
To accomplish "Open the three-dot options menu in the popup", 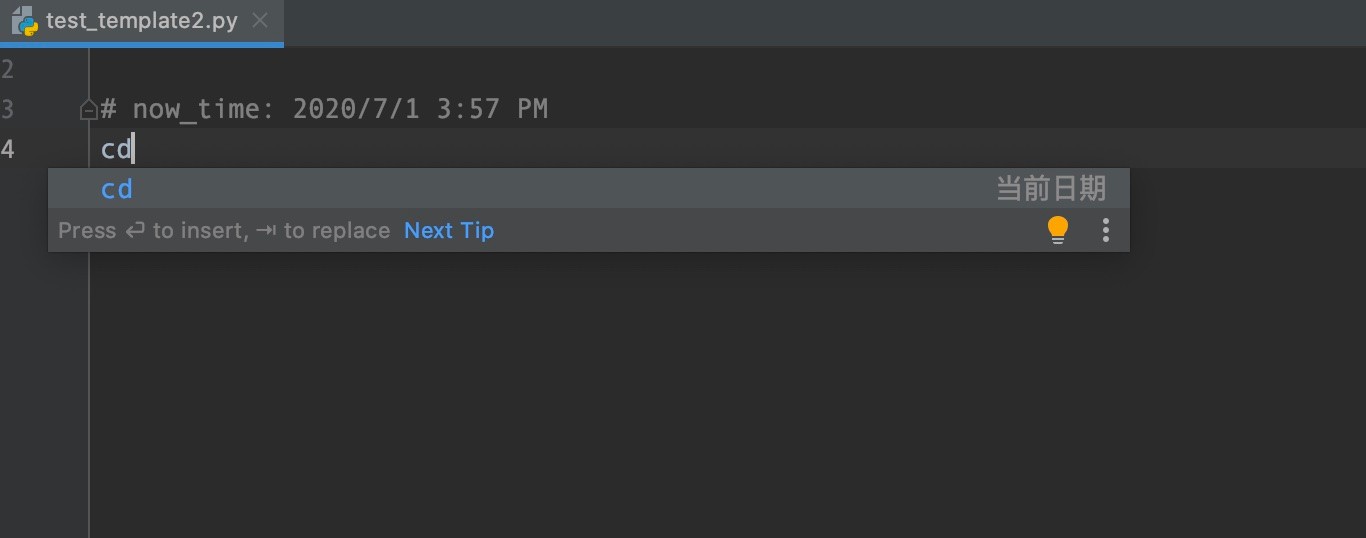I will (1106, 230).
